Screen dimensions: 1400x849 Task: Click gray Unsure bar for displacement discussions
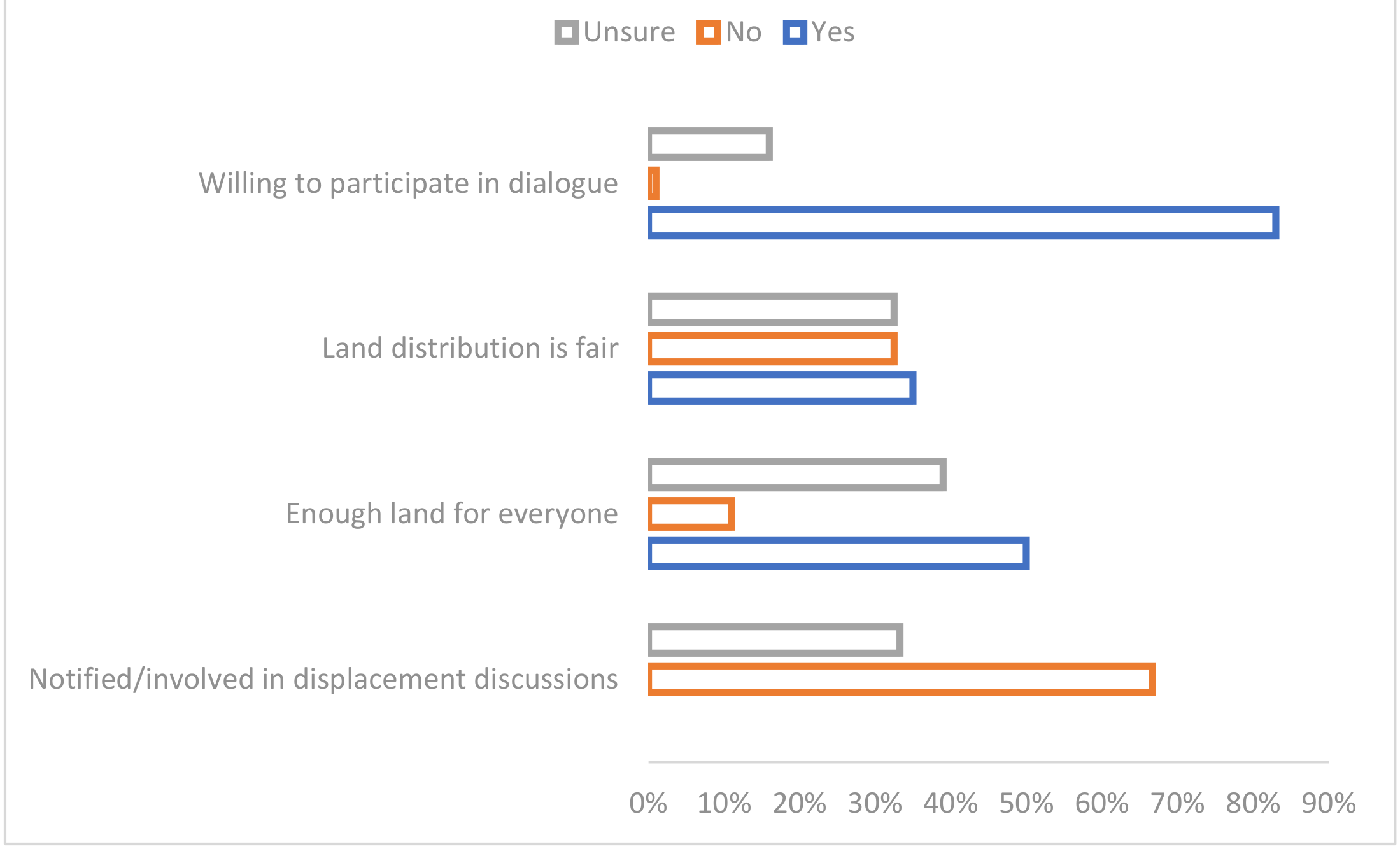click(x=775, y=640)
